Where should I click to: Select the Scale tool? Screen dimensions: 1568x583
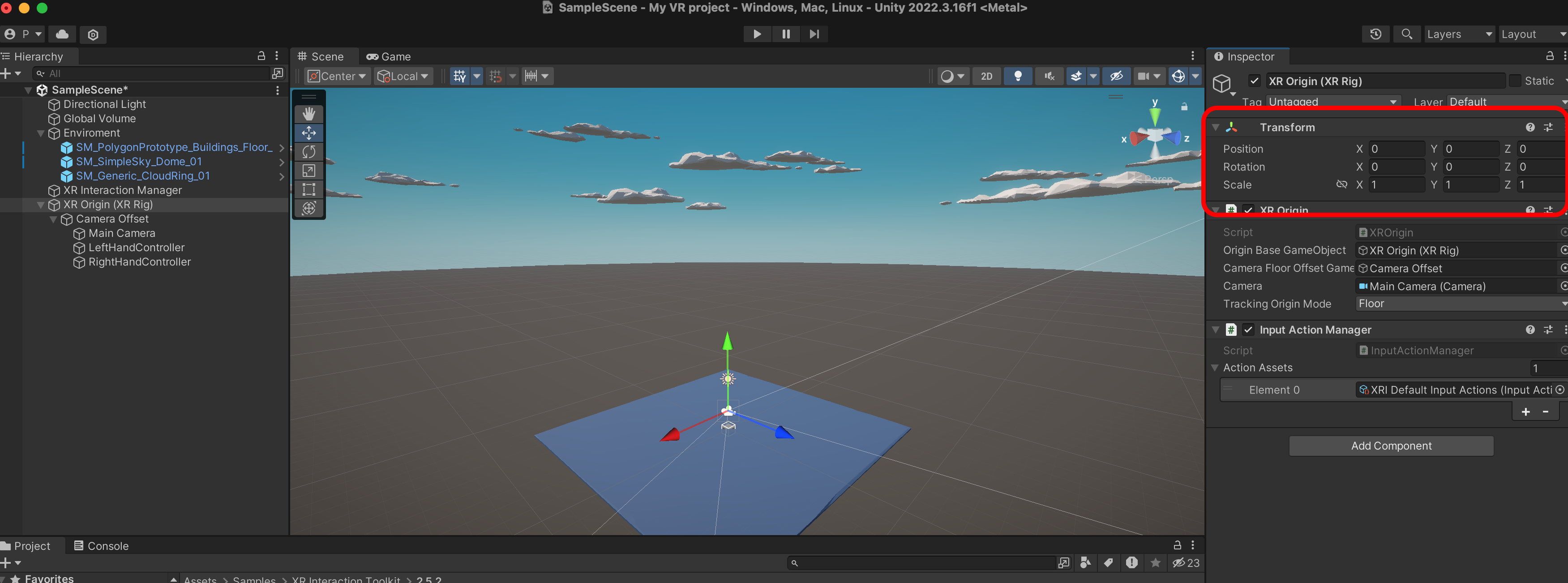[308, 171]
